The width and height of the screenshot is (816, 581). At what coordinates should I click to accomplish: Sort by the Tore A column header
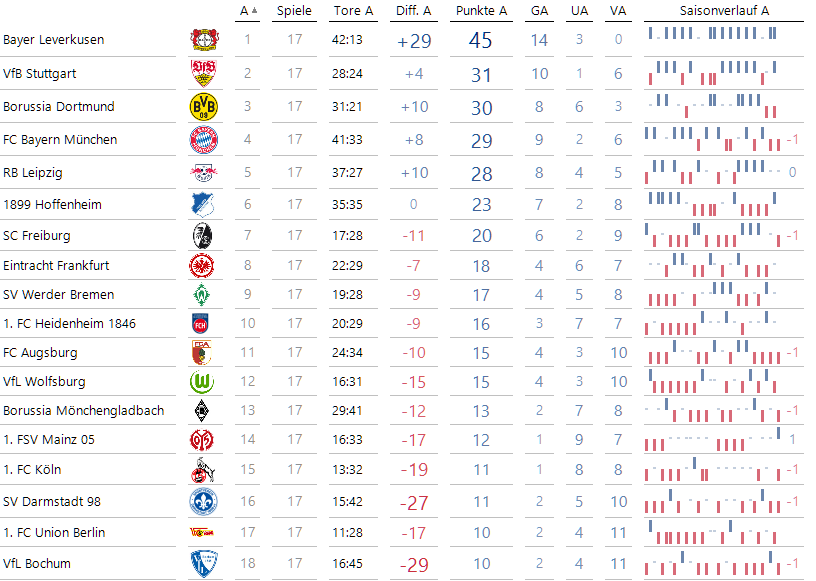click(x=352, y=11)
